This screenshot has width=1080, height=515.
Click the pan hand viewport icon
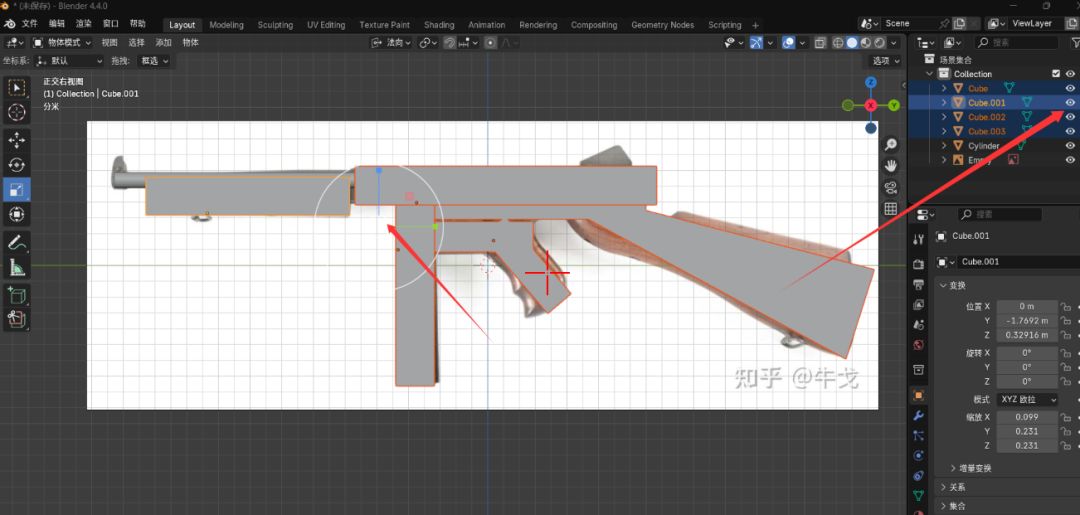[890, 166]
